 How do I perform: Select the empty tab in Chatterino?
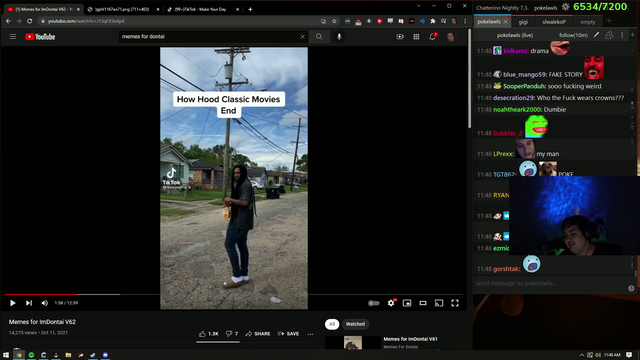click(x=588, y=22)
